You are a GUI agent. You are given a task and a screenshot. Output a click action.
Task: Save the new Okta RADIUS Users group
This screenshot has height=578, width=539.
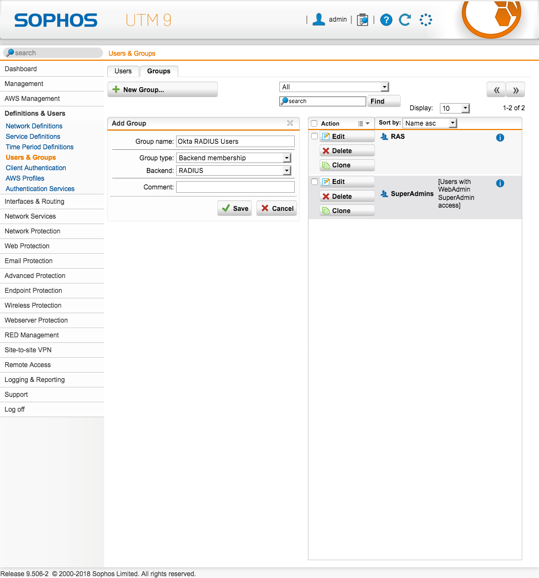tap(235, 208)
